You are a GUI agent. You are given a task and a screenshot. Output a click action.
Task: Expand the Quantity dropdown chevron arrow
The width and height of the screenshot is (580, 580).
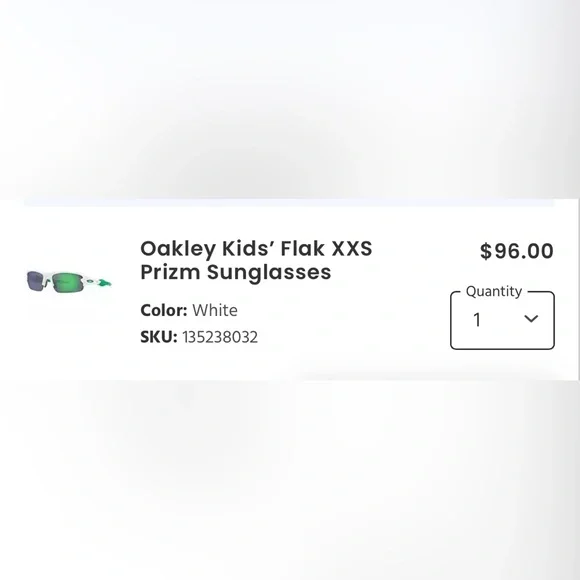coord(531,319)
